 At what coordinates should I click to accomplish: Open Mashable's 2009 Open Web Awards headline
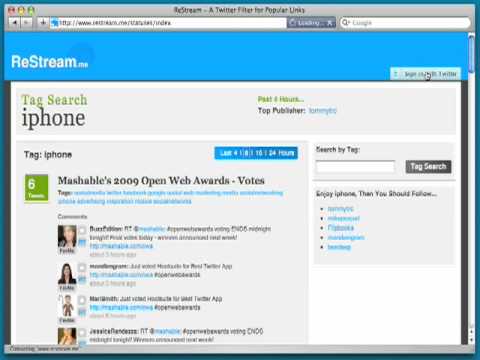(x=161, y=181)
